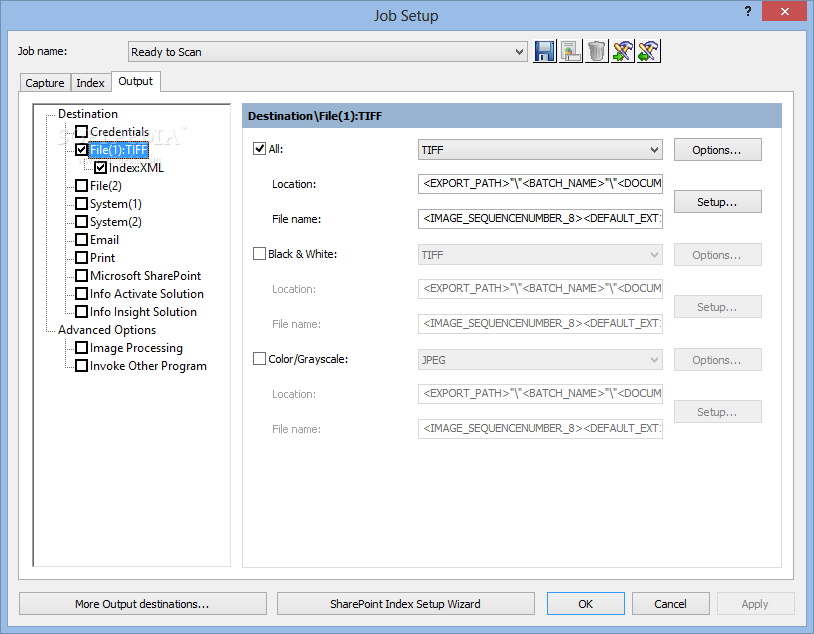Toggle the File(1):TIFF destination checkbox

(82, 150)
